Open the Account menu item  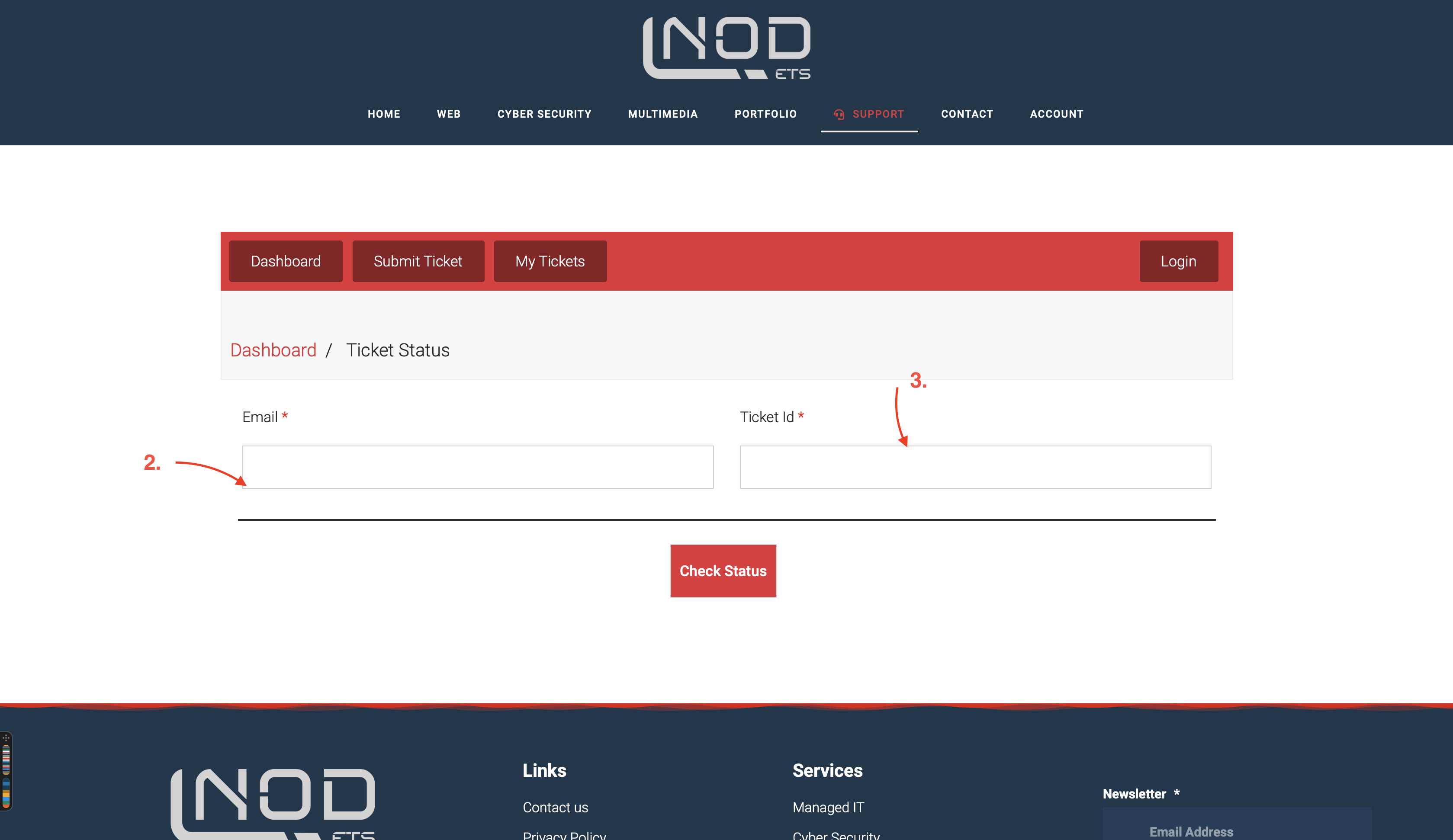pos(1056,114)
